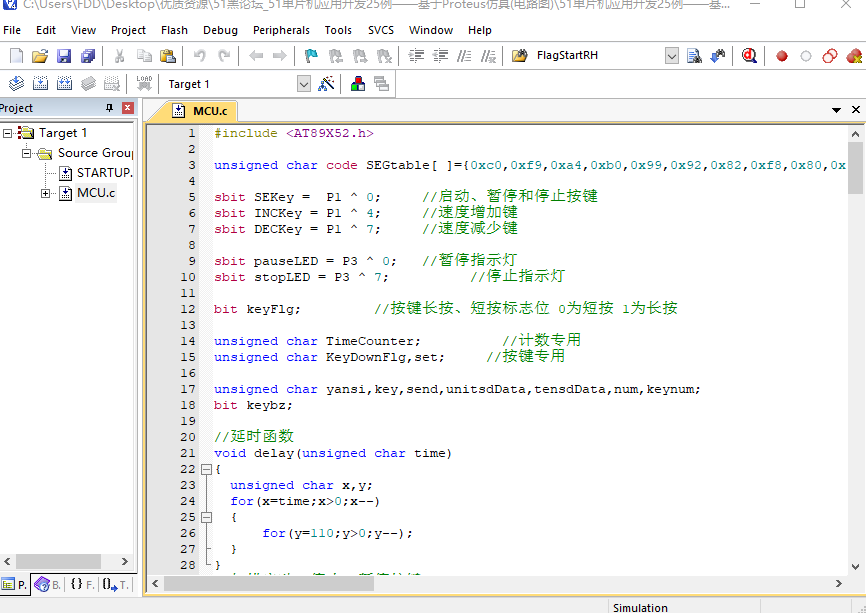Rebuild all target files icon

coord(65,84)
